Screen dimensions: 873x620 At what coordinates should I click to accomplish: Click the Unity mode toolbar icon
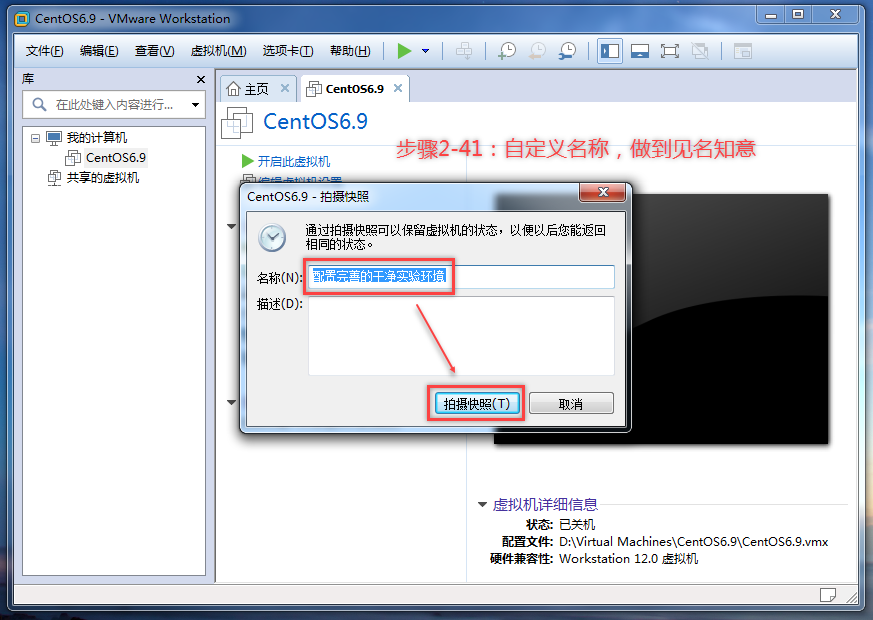(700, 51)
